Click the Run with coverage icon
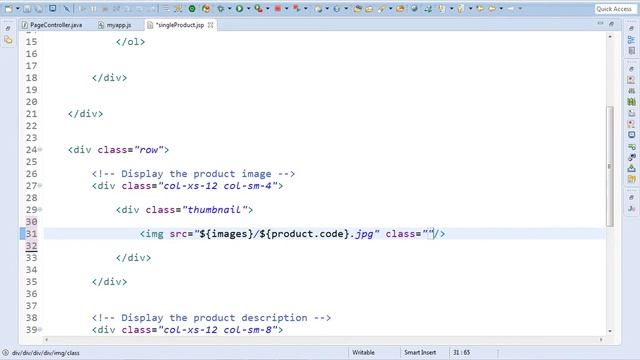 click(258, 9)
